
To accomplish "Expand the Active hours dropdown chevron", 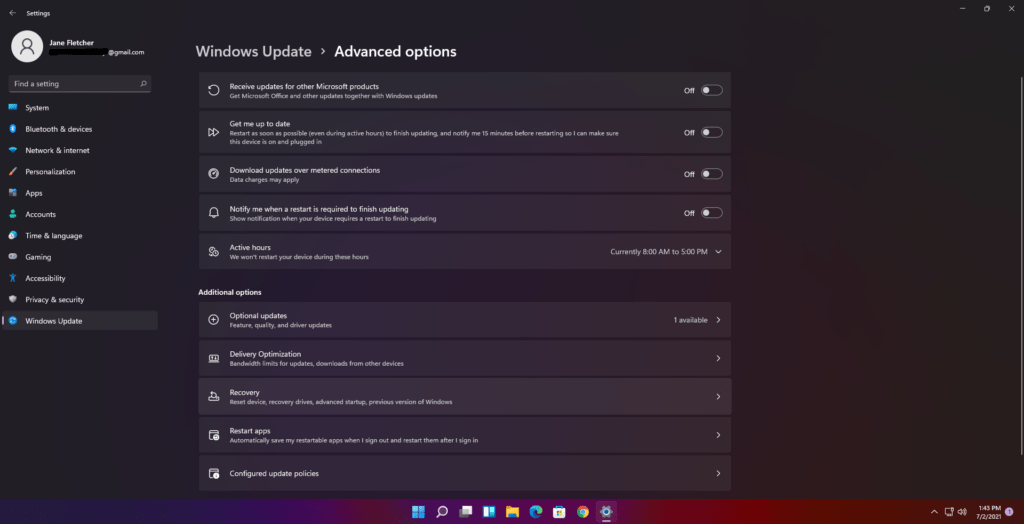I will pyautogui.click(x=718, y=252).
